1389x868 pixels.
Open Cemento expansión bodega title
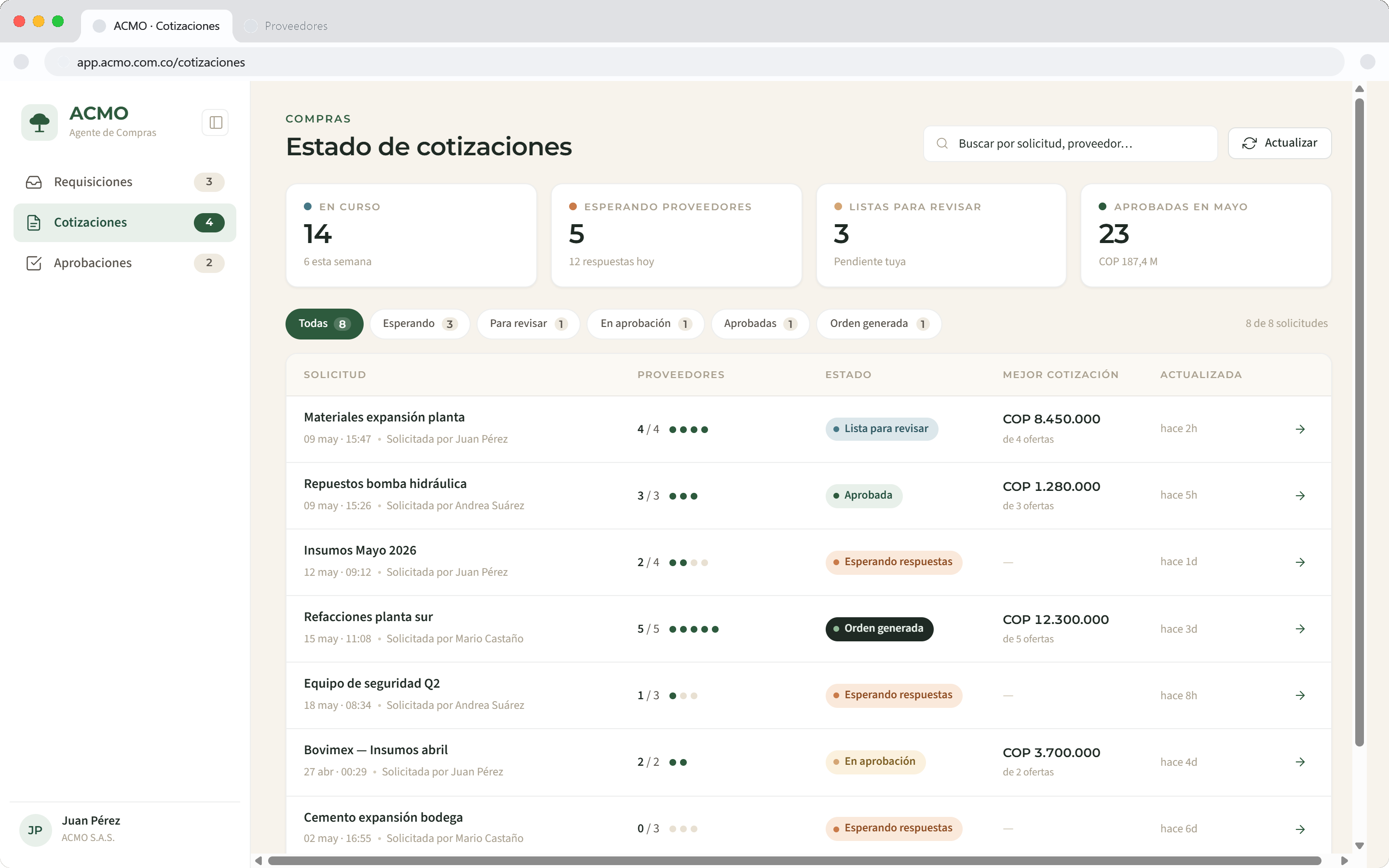383,817
